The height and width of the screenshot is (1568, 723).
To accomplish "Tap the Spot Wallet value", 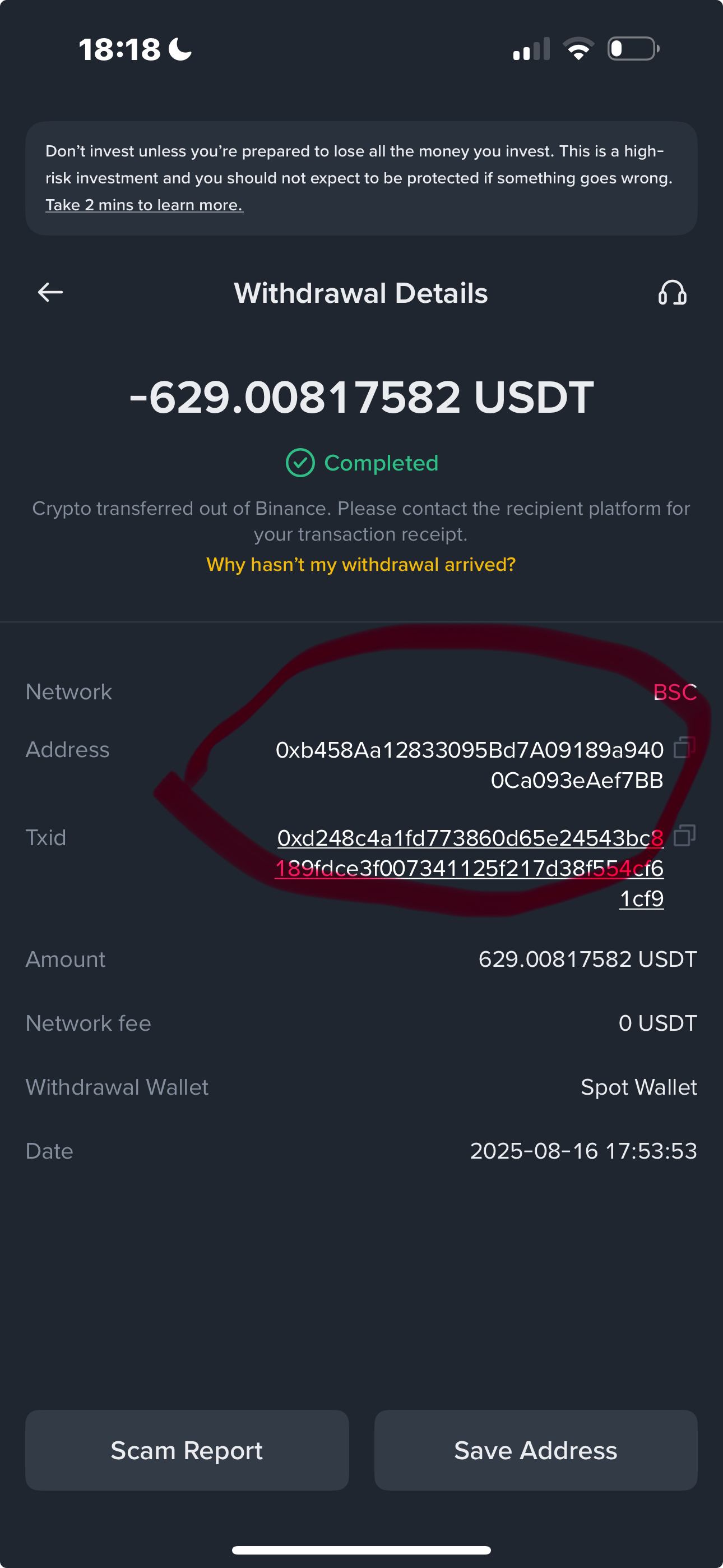I will [638, 1087].
